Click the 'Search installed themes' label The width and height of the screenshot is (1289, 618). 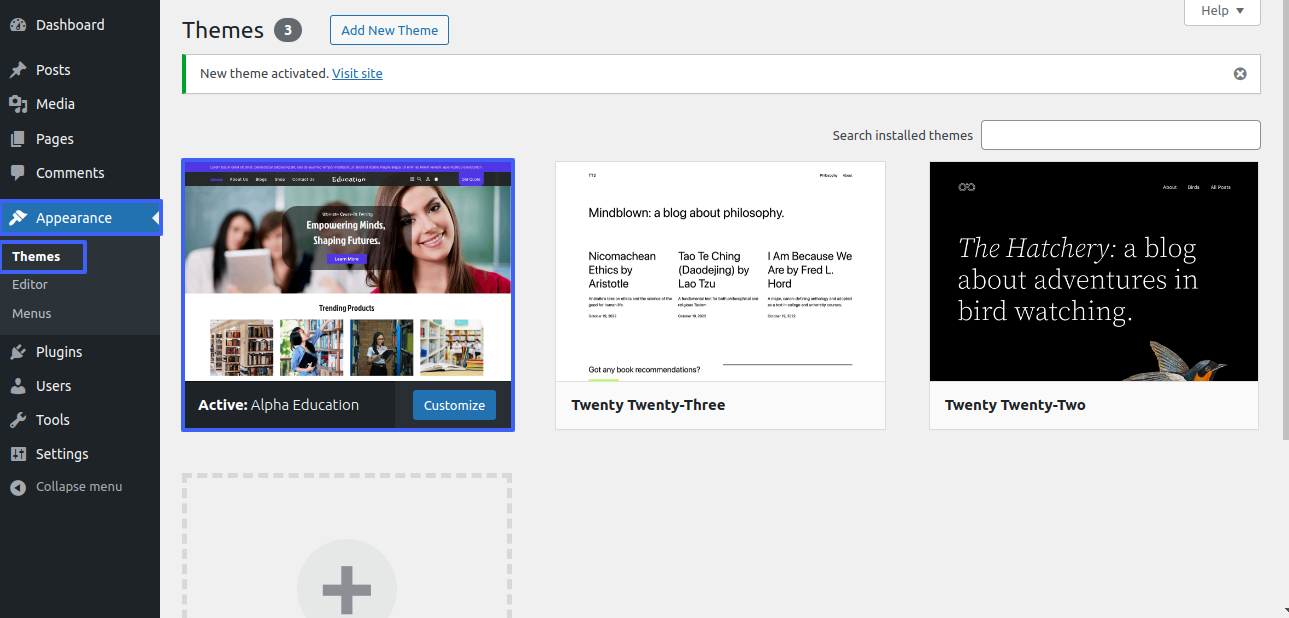[902, 135]
